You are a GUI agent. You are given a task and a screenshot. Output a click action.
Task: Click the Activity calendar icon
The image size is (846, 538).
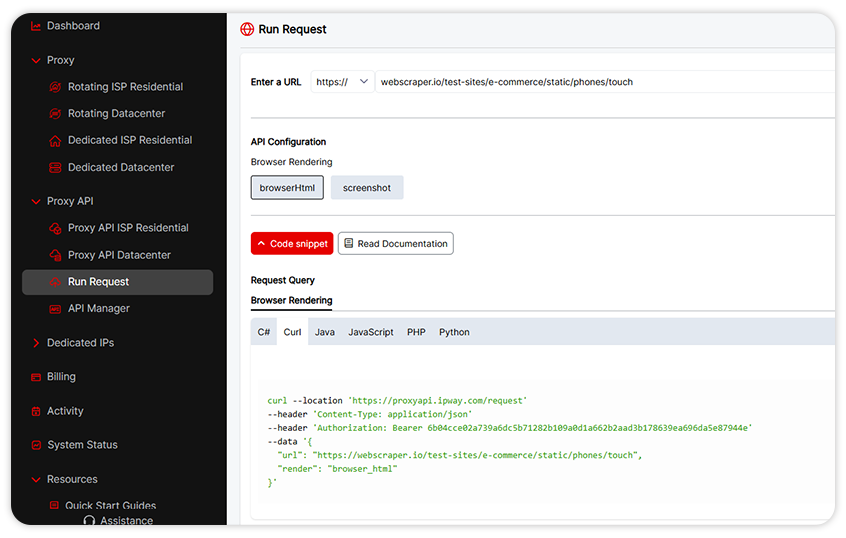[x=37, y=411]
